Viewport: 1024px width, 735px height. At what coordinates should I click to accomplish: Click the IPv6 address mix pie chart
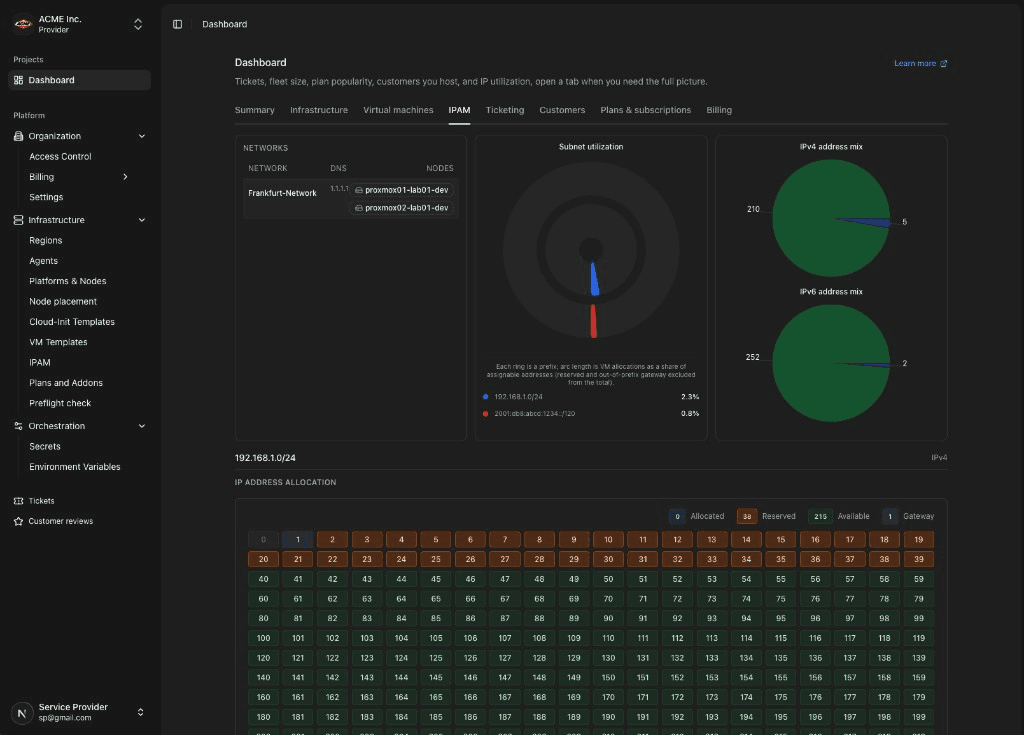[831, 363]
